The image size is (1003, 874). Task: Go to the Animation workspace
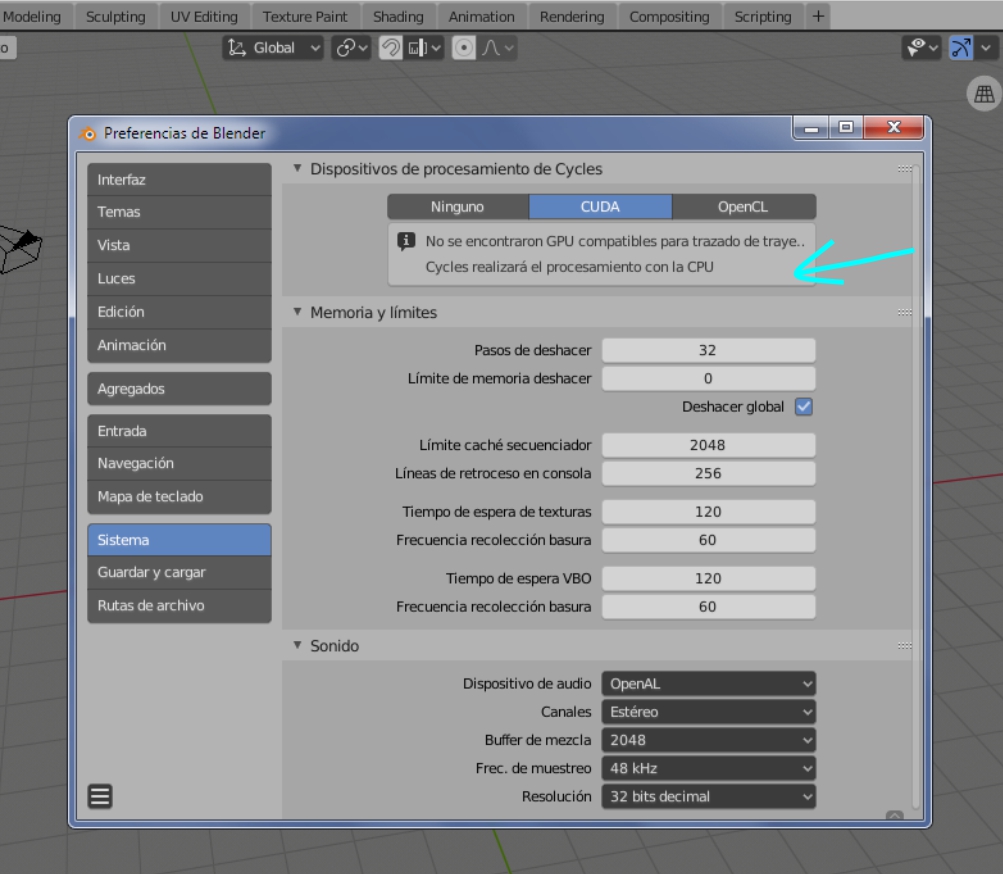(482, 17)
